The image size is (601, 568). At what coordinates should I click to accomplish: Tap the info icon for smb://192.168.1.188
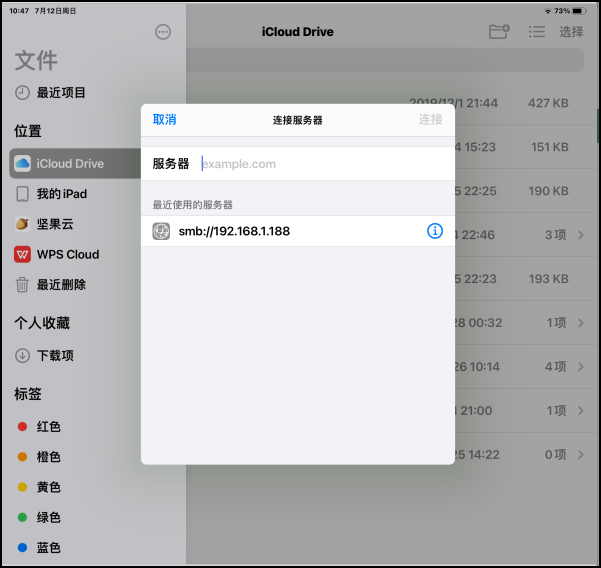tap(435, 231)
